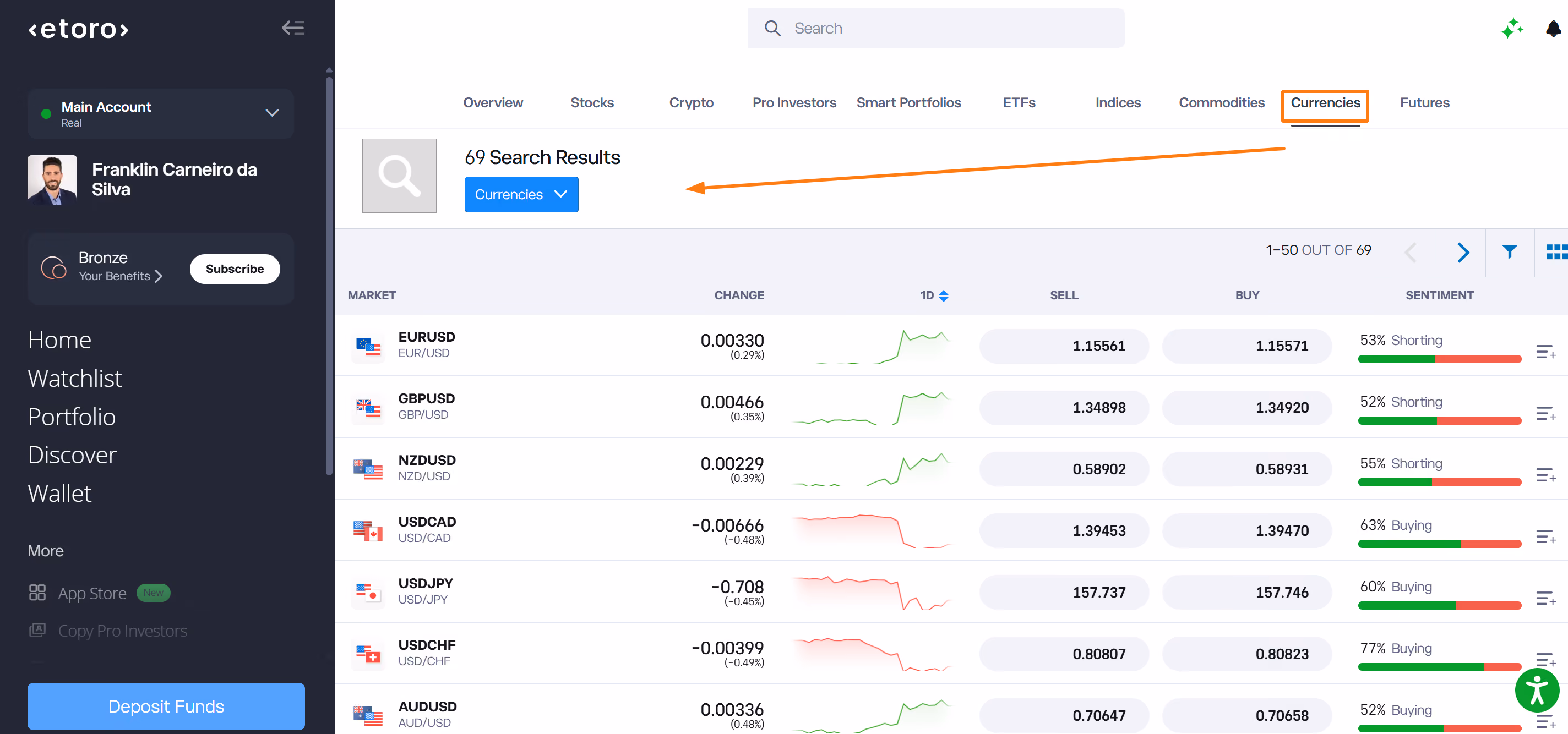
Task: Open Copy Pro Investors link
Action: pyautogui.click(x=122, y=631)
